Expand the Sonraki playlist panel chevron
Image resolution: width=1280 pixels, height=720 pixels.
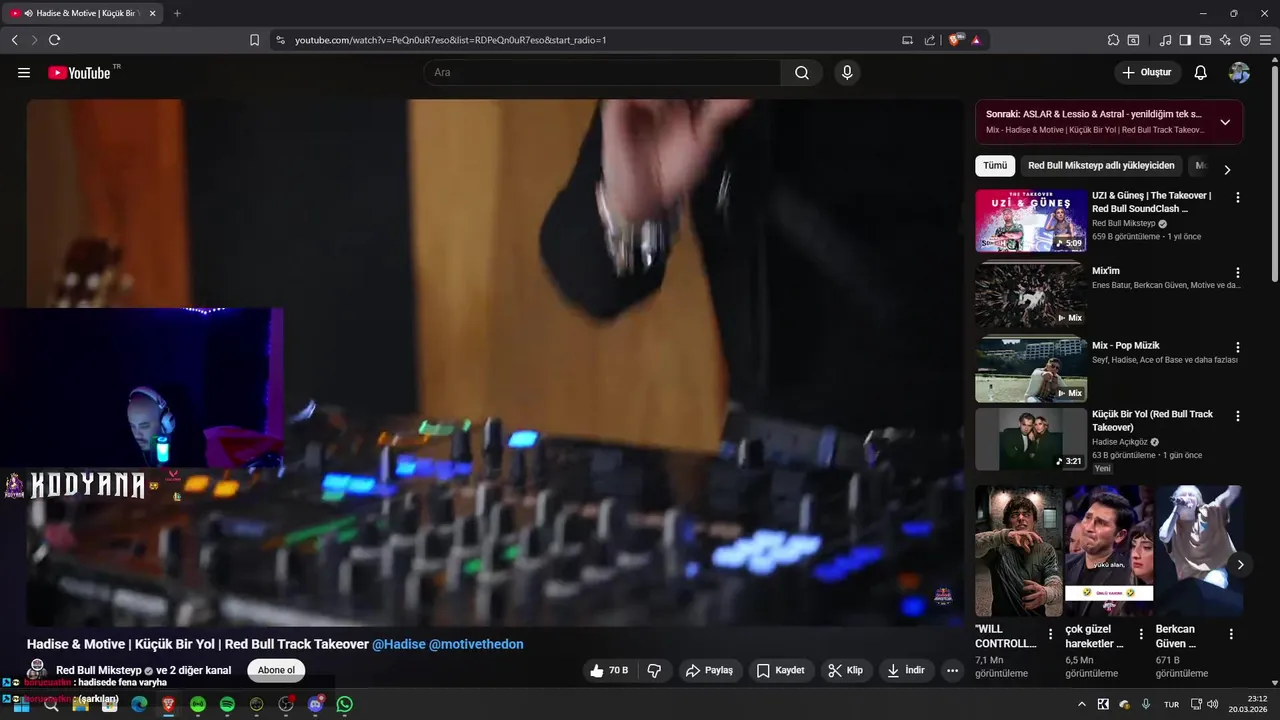tap(1225, 122)
